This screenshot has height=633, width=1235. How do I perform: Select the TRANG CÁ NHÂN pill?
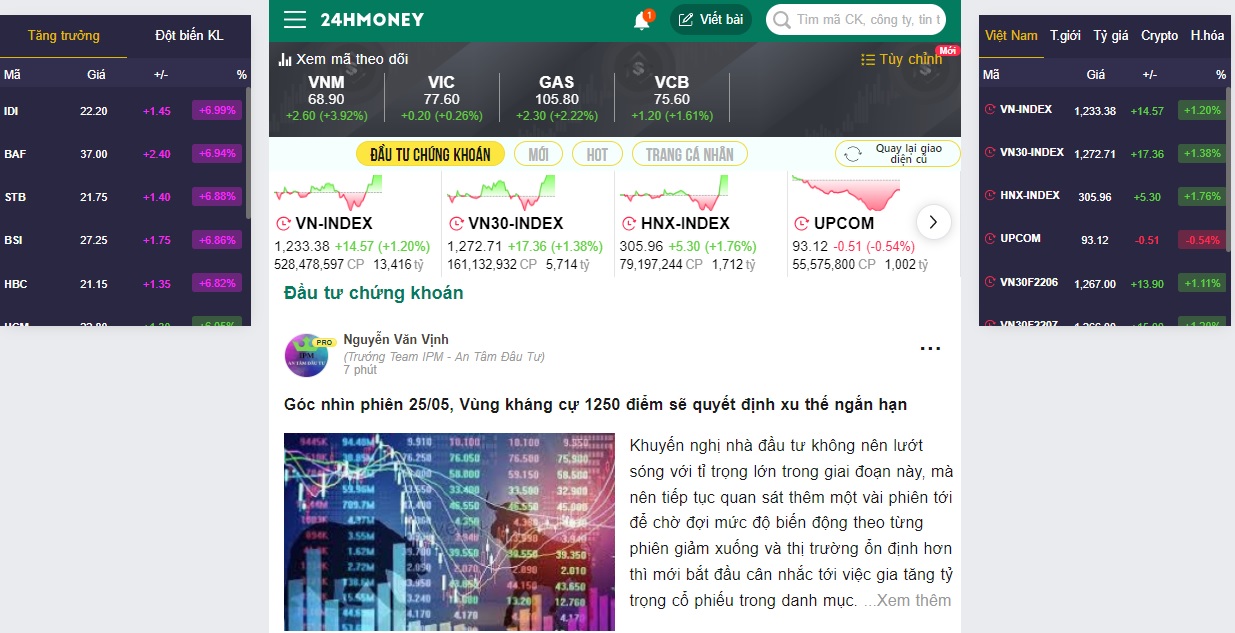pyautogui.click(x=690, y=154)
